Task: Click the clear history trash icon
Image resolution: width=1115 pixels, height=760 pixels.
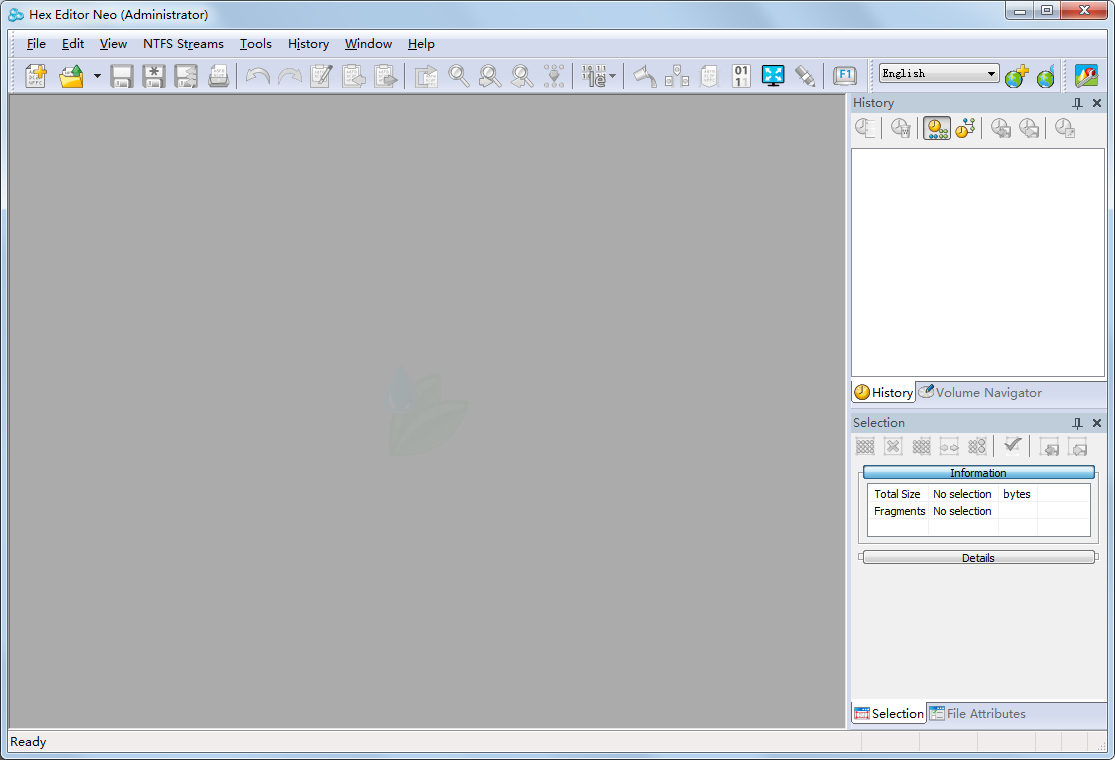Action: (900, 128)
